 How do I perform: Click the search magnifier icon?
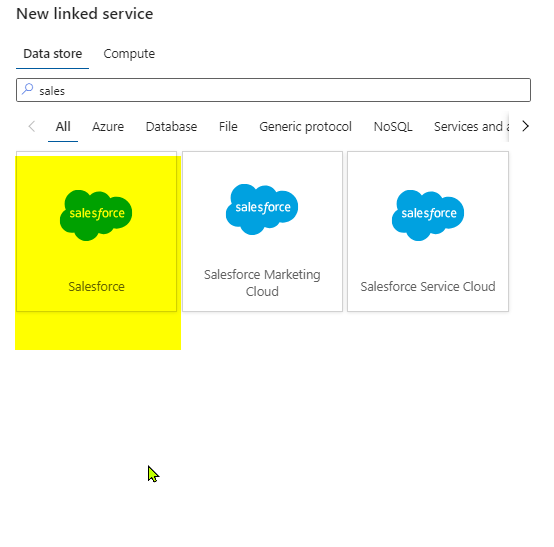point(28,89)
